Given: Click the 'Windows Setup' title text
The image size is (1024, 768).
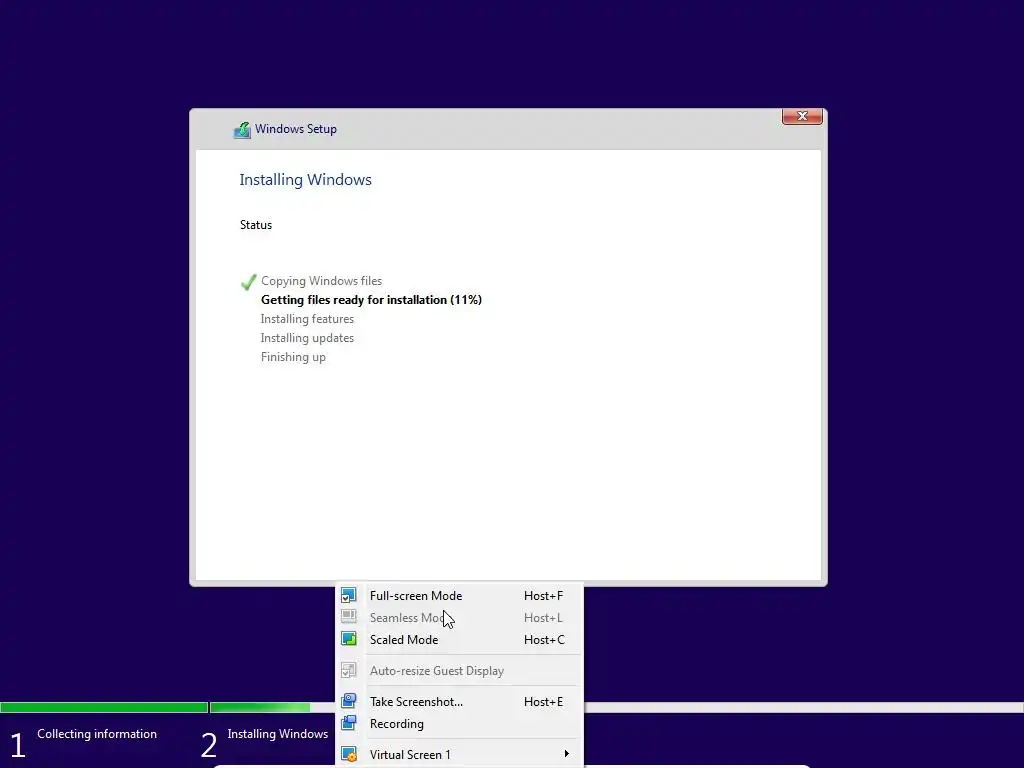Looking at the screenshot, I should pos(296,129).
